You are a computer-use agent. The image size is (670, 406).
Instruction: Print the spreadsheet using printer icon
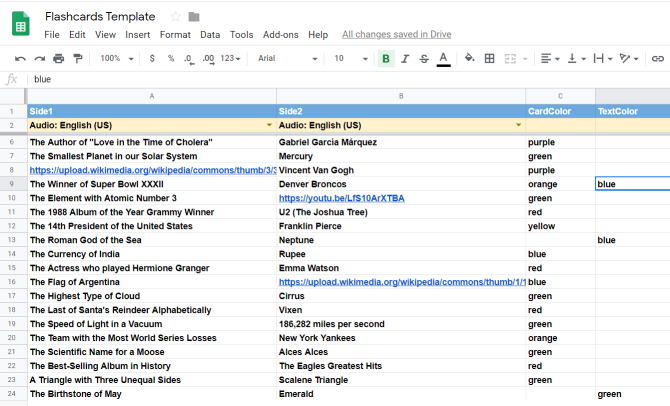tap(59, 59)
